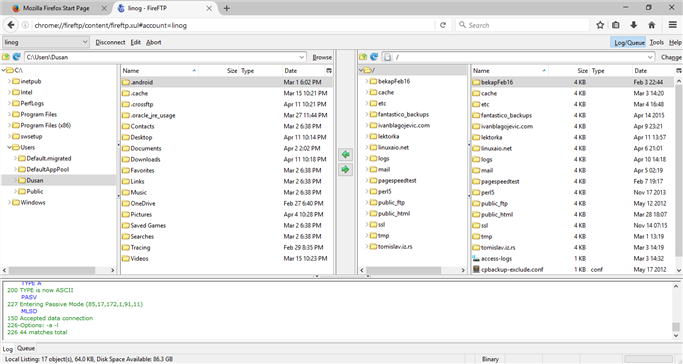The height and width of the screenshot is (364, 683).
Task: Open local path history dropdown
Action: coord(301,57)
